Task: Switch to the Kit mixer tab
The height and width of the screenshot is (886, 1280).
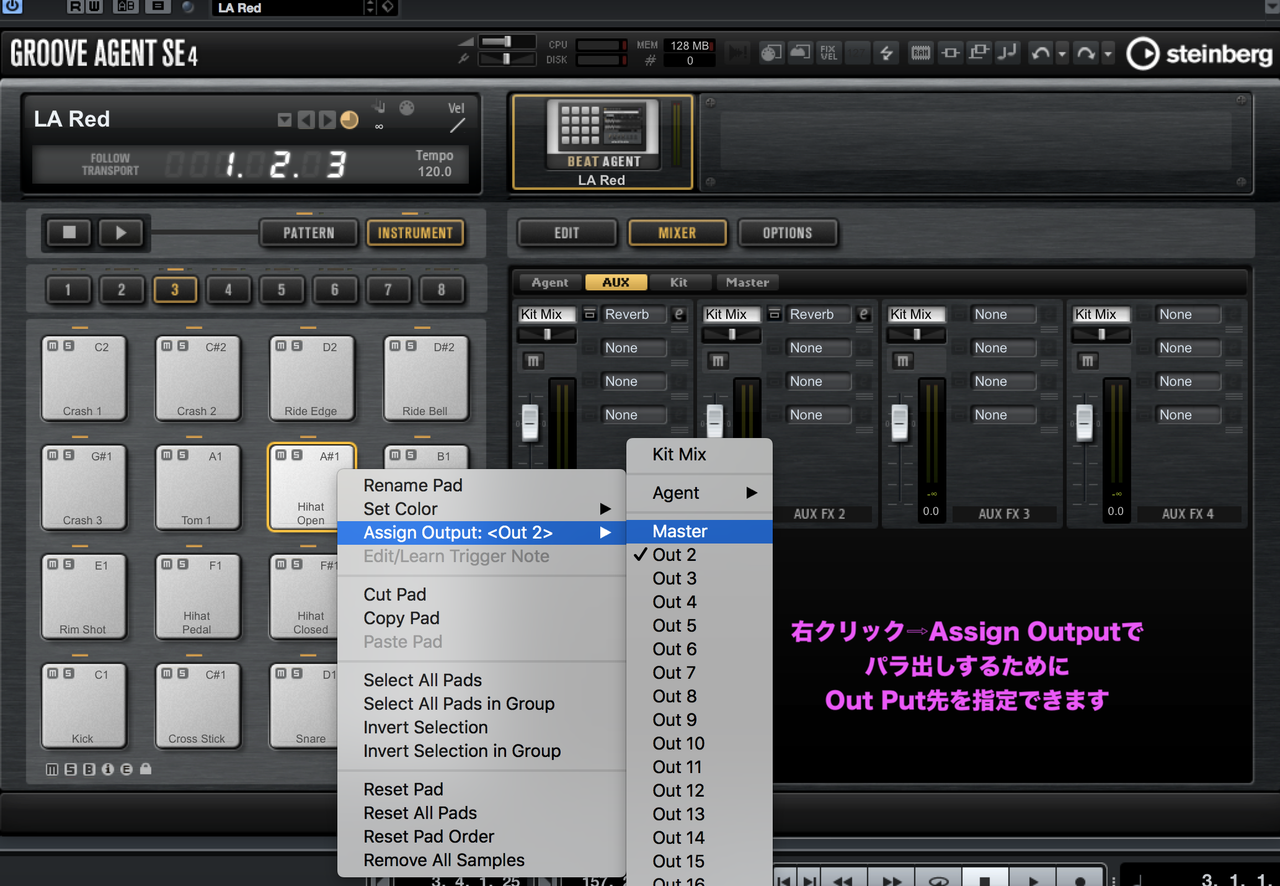Action: point(679,283)
